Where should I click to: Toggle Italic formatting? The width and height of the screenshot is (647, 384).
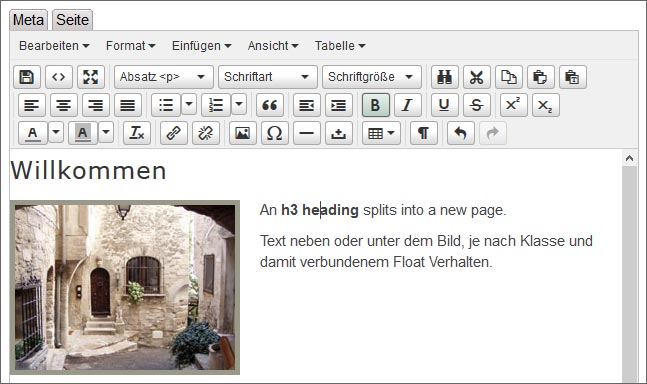tap(408, 105)
